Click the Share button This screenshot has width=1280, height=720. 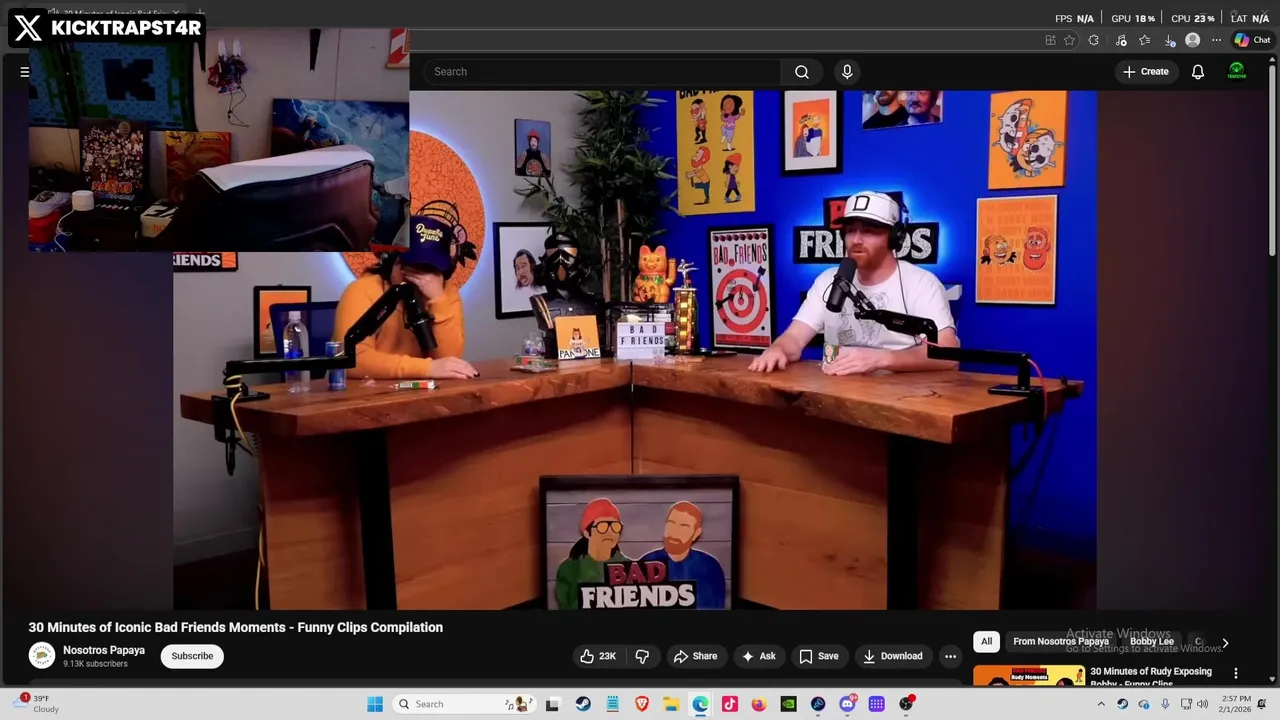pos(695,656)
